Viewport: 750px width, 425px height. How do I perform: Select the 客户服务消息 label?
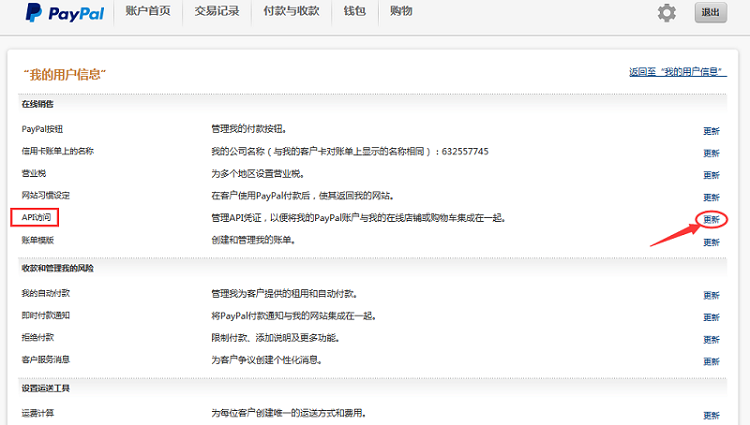(45, 359)
